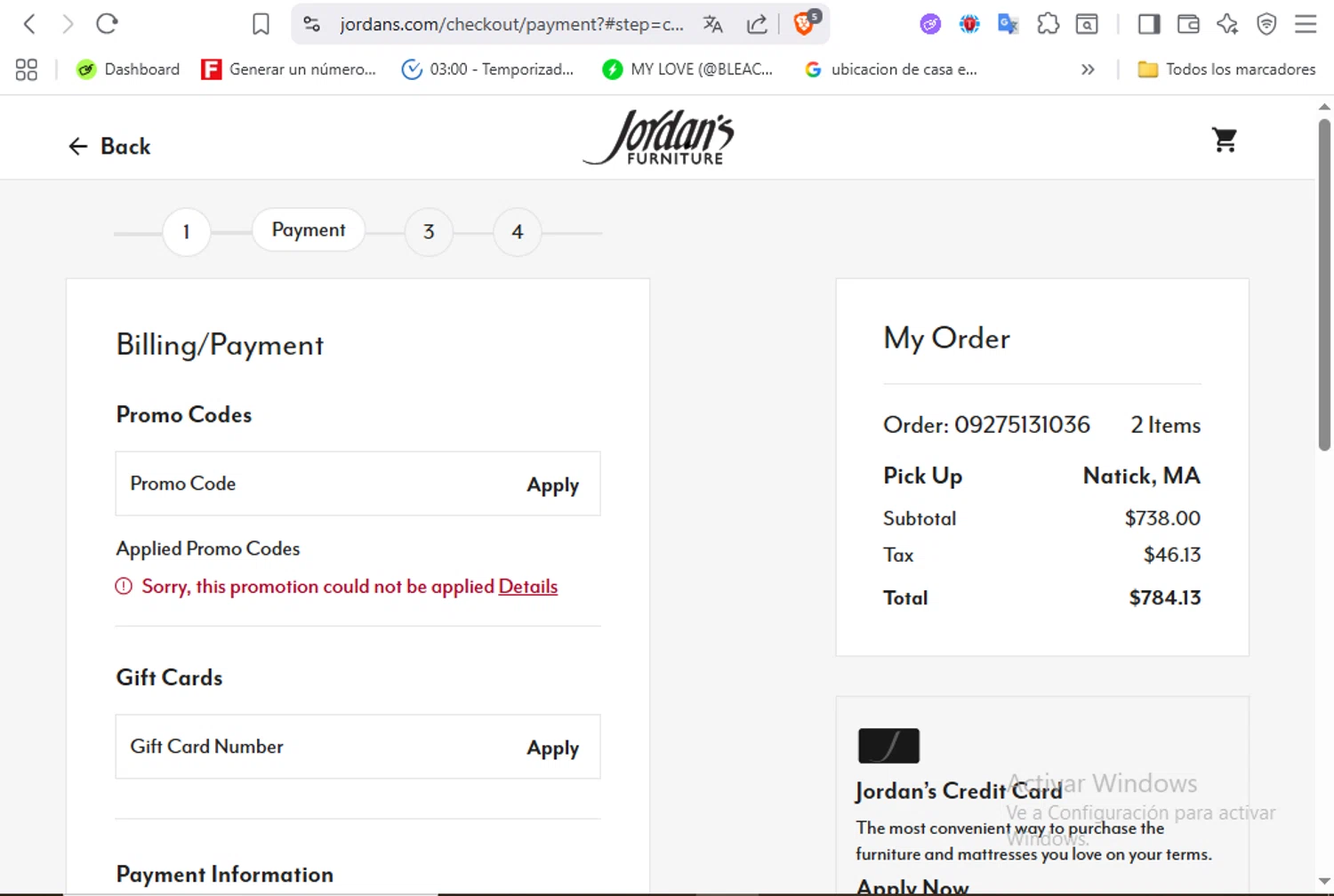Viewport: 1334px width, 896px height.
Task: Open the shopping cart icon
Action: tap(1225, 140)
